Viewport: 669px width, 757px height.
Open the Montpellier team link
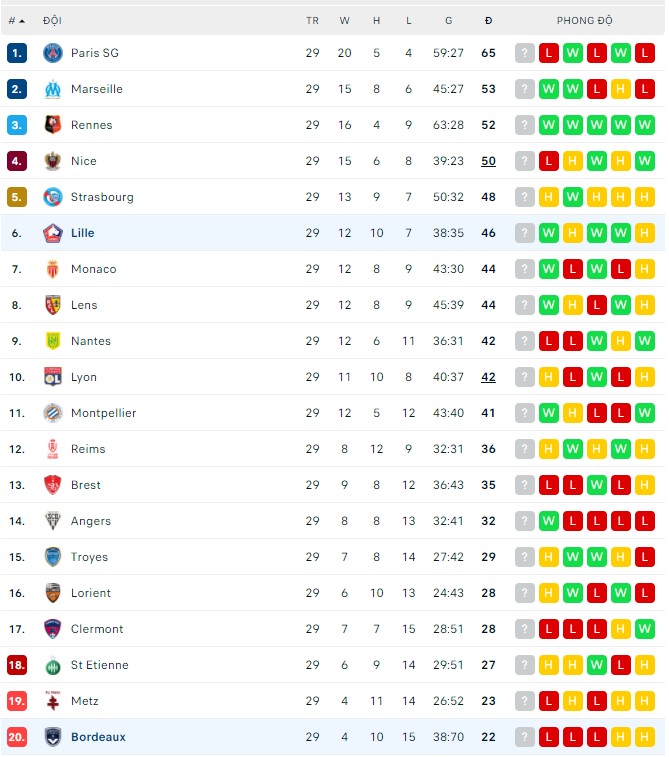click(x=103, y=413)
